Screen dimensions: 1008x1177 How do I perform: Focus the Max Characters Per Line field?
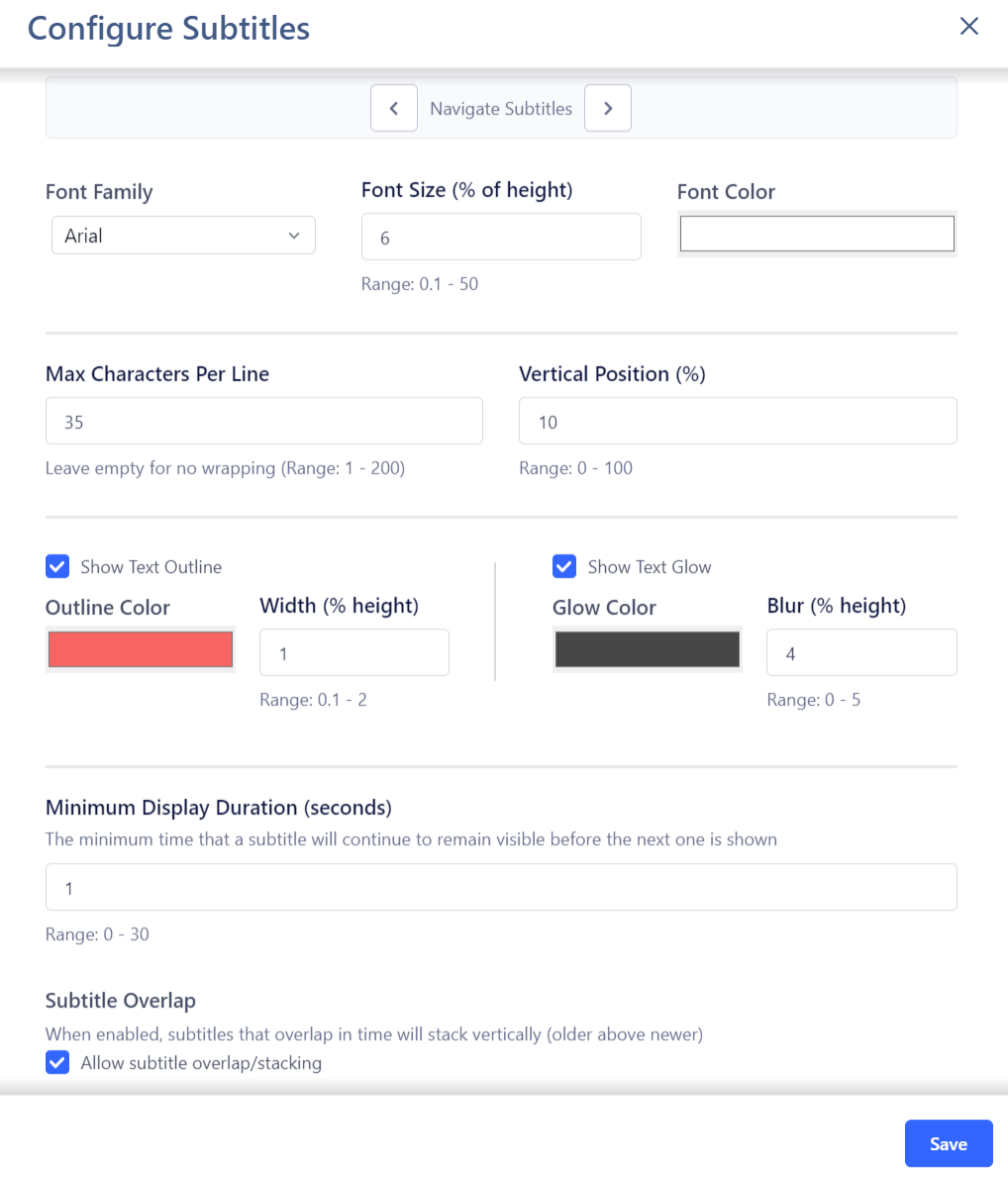[264, 421]
